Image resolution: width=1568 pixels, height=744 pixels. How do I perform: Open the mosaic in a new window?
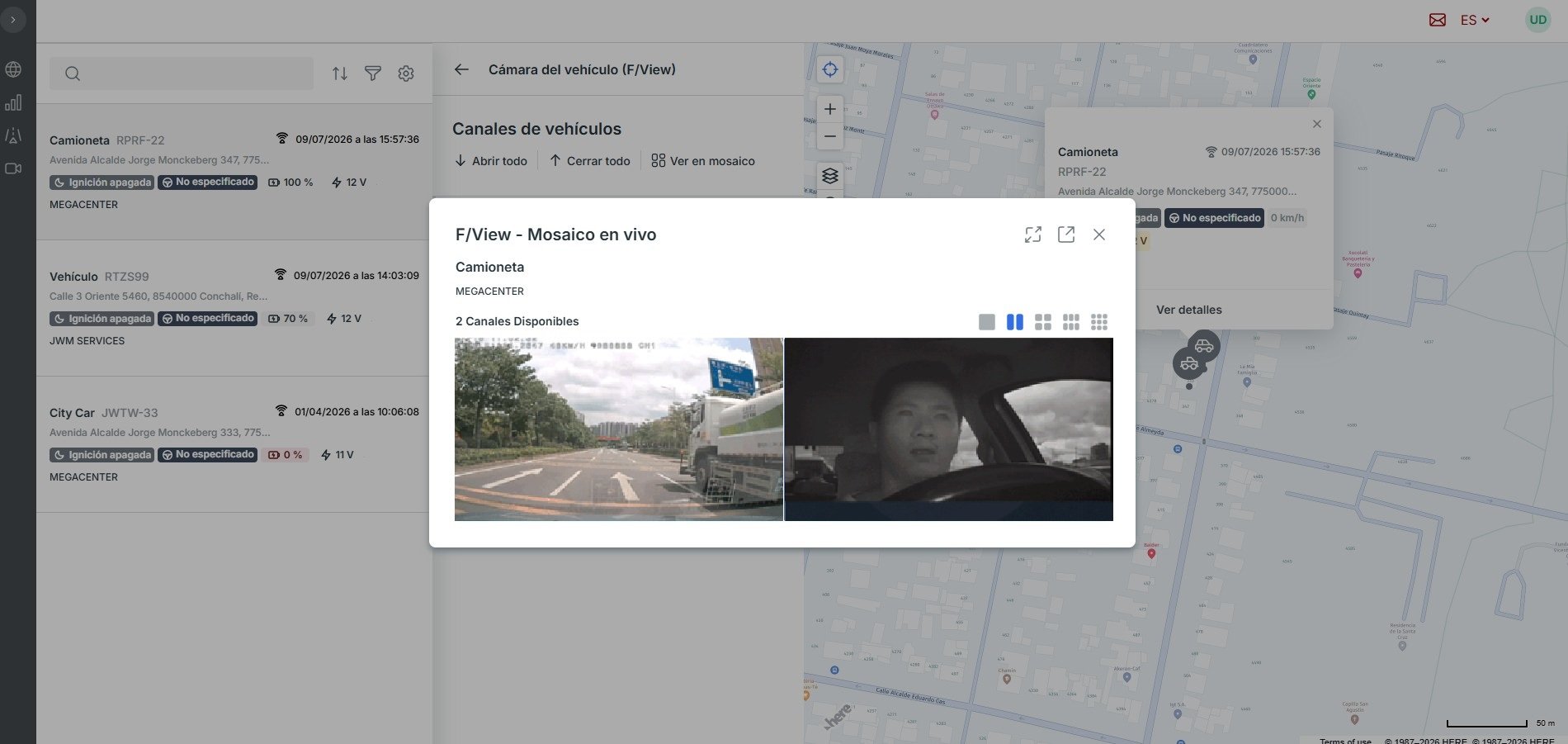pyautogui.click(x=1066, y=235)
